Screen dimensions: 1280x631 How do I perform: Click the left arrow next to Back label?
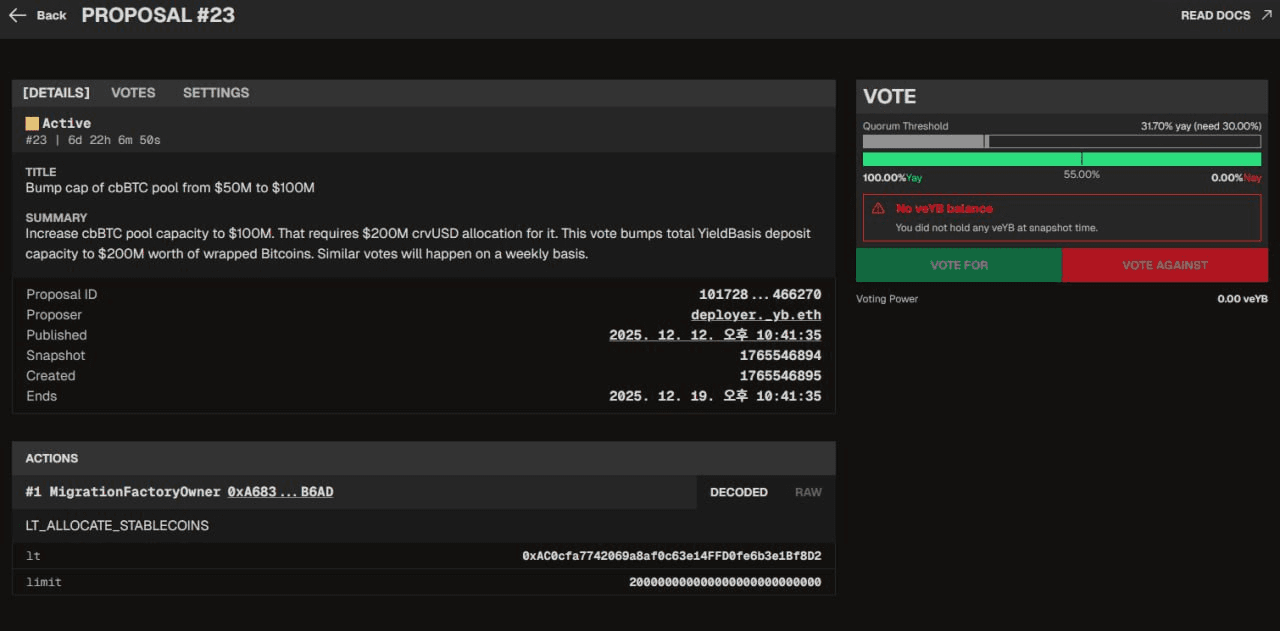tap(16, 15)
